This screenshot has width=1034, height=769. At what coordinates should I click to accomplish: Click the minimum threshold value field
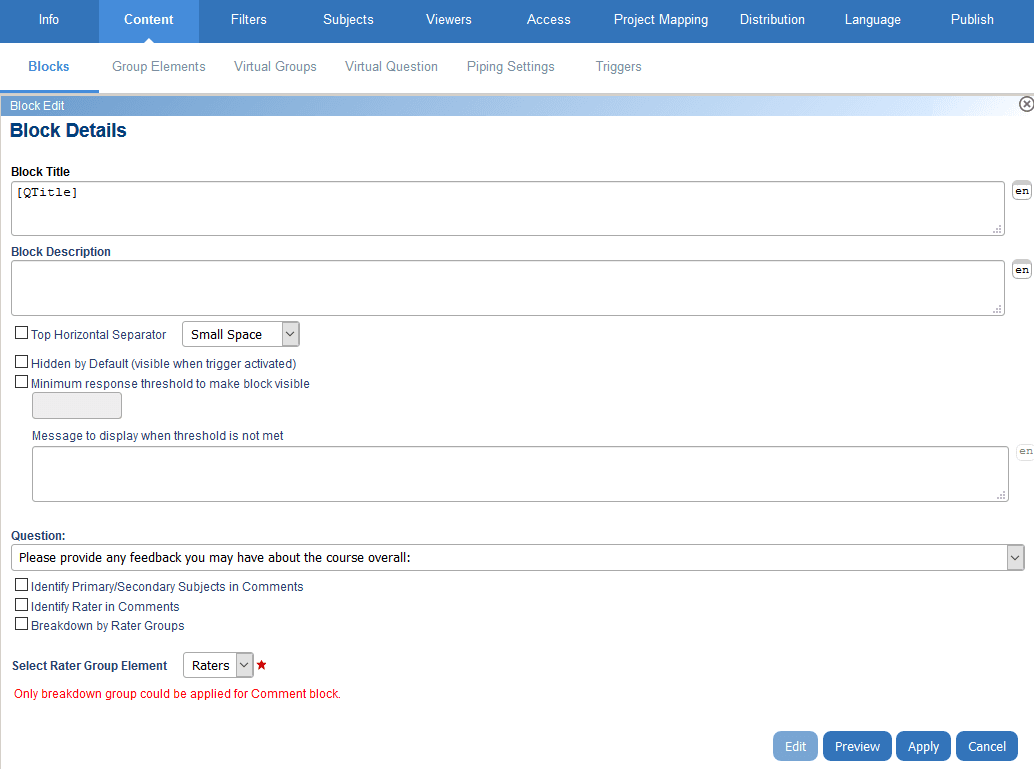pos(76,406)
